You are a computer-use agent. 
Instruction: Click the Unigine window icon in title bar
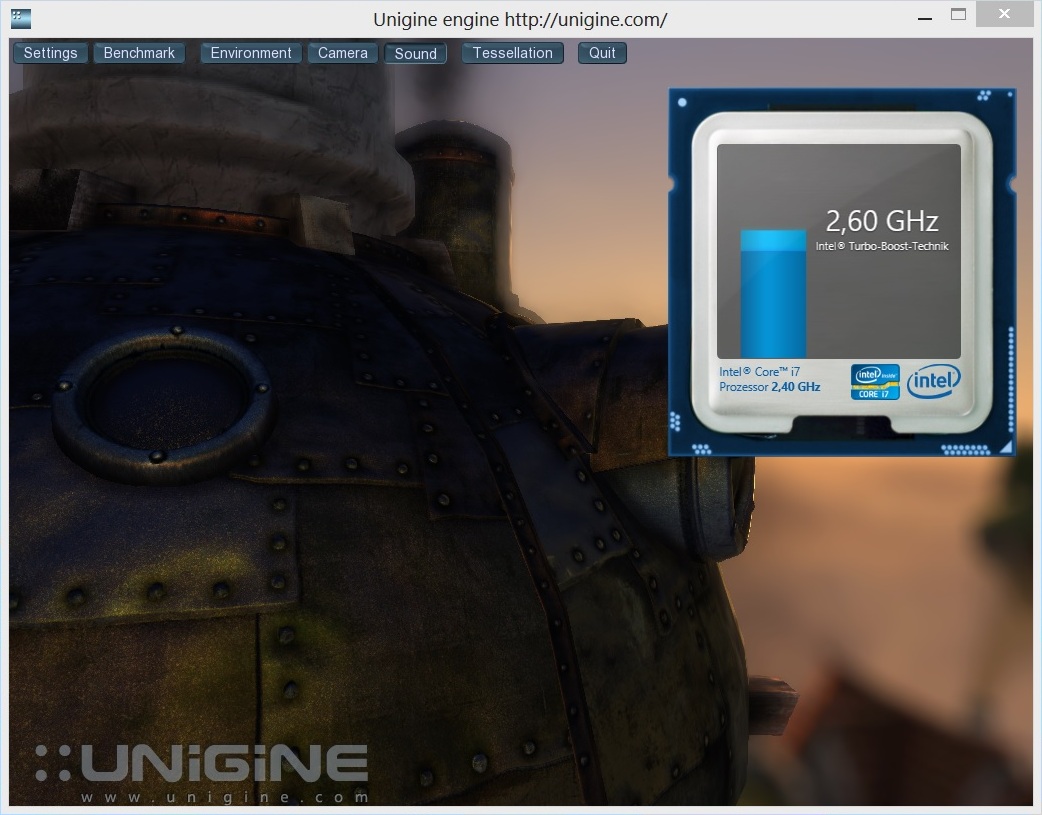pyautogui.click(x=21, y=19)
